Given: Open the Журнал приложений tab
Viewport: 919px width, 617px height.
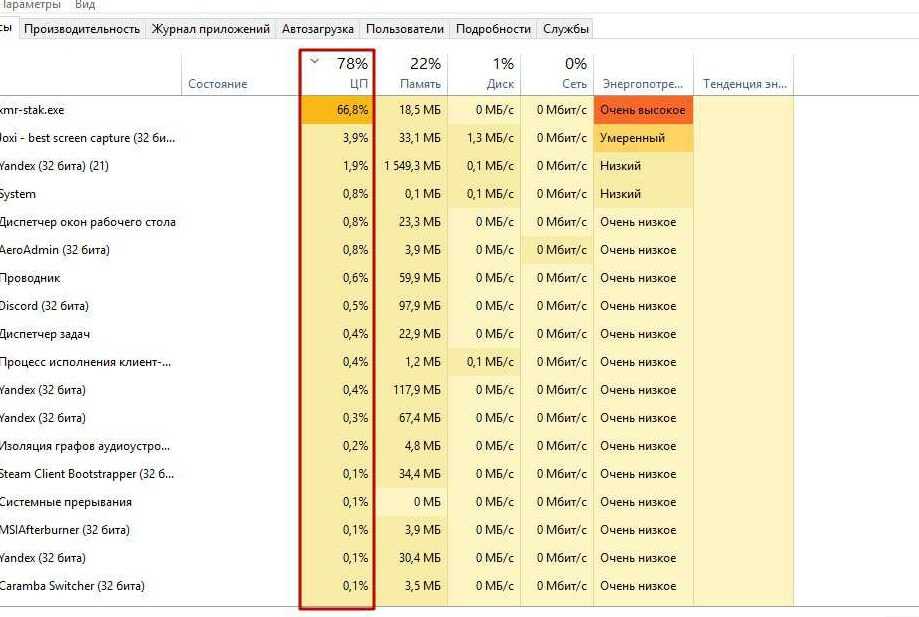Looking at the screenshot, I should 210,29.
